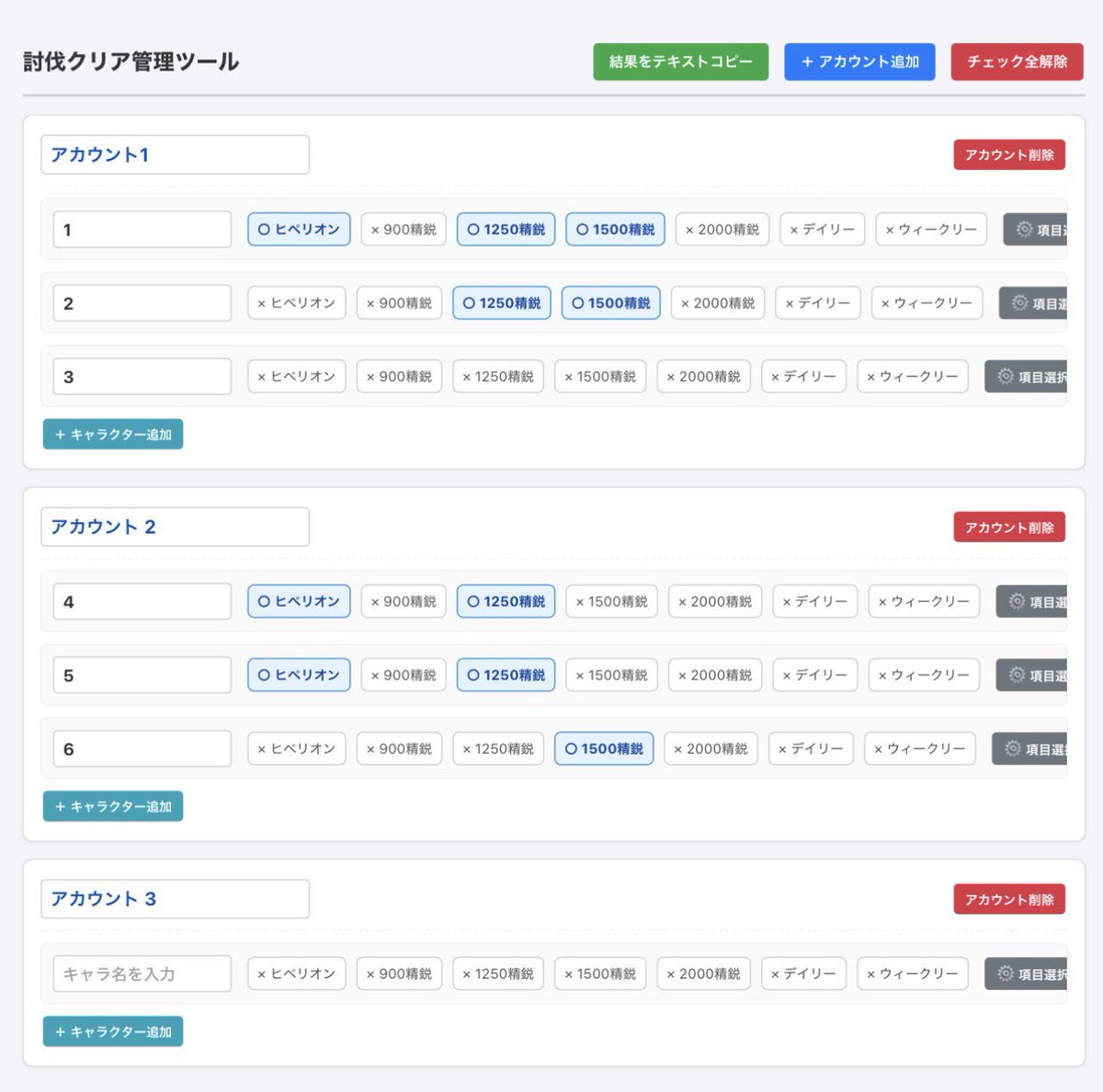Select the 討伐クリア管理ツール page title
Viewport: 1103px width, 1092px height.
coord(131,62)
